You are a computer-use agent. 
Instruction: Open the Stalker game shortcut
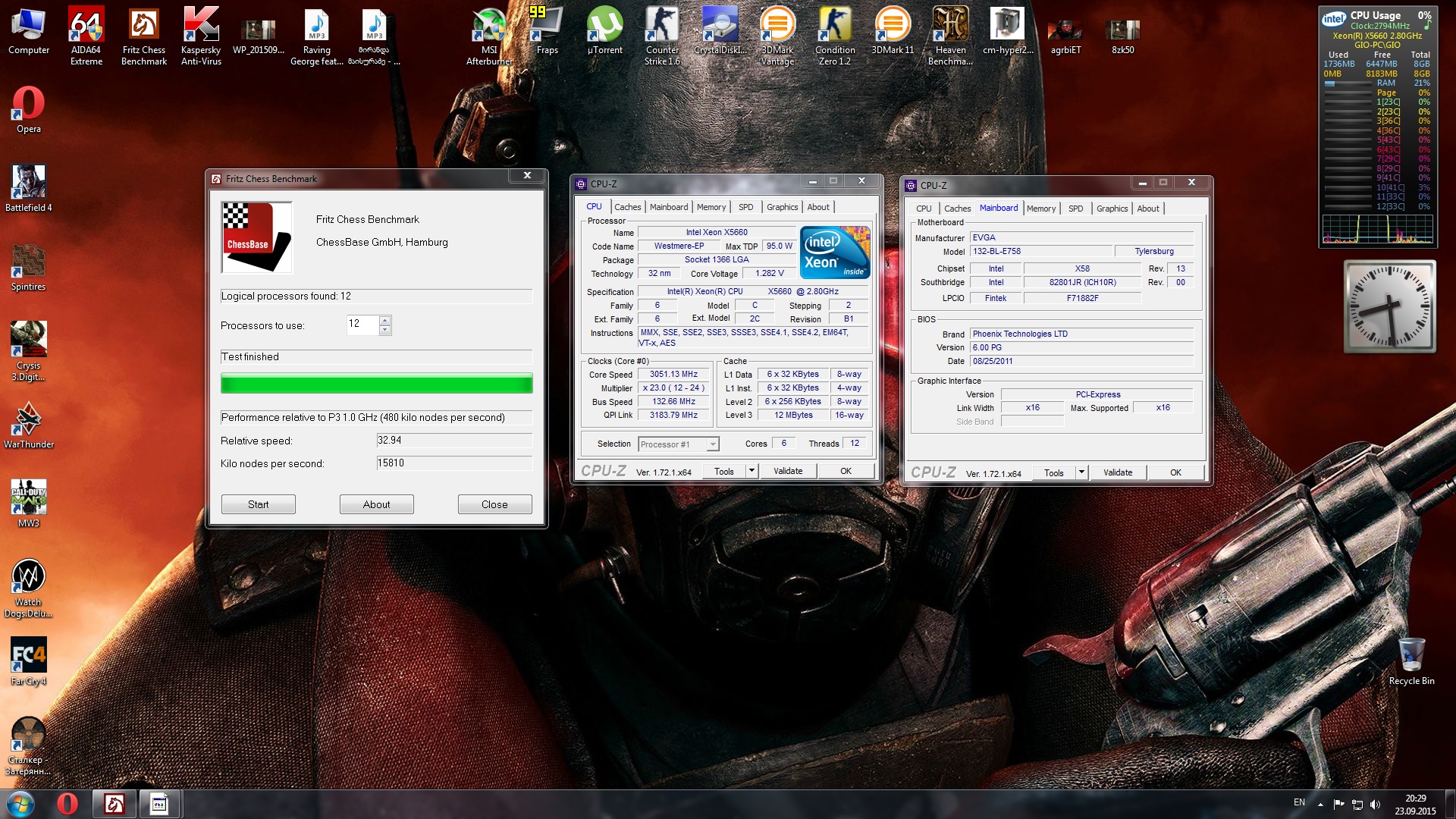click(29, 745)
